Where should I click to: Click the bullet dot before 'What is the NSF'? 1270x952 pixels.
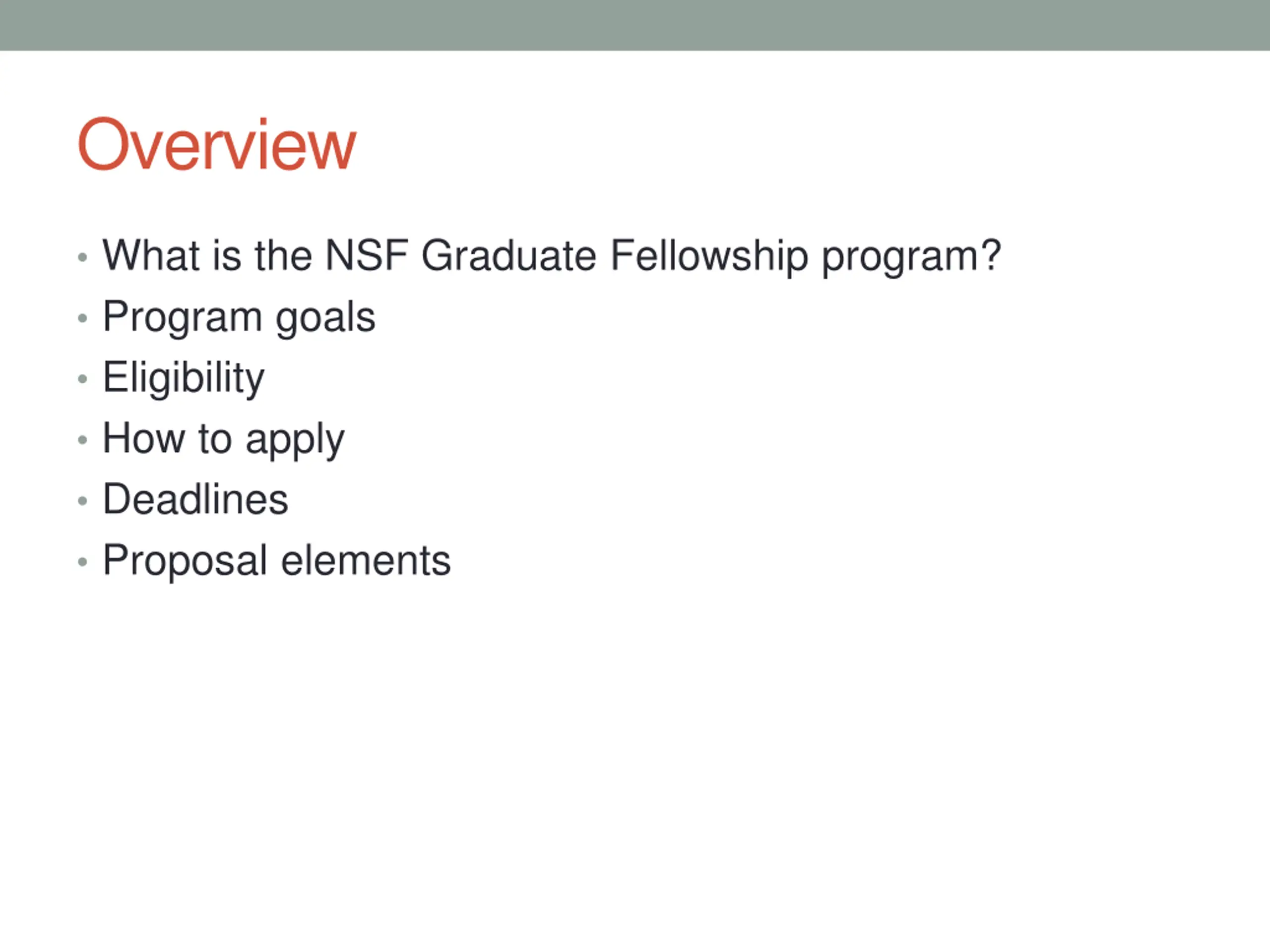point(83,257)
